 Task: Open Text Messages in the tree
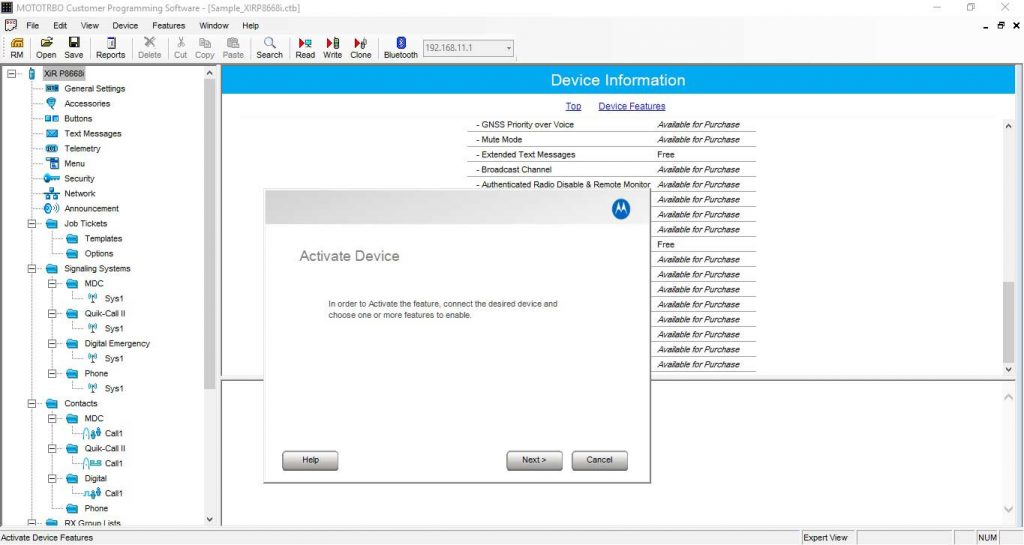point(92,134)
